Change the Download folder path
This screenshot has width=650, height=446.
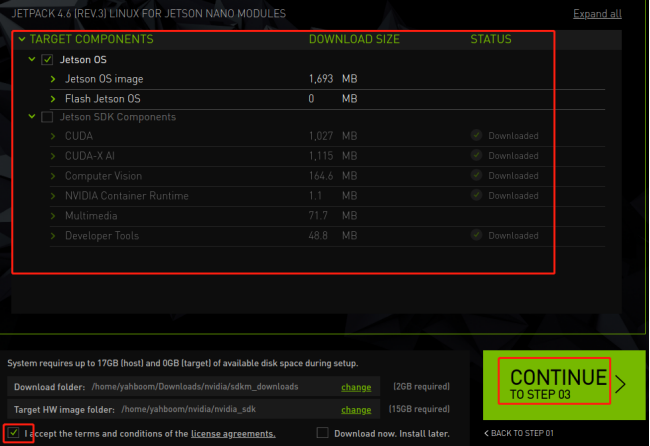[x=356, y=387]
